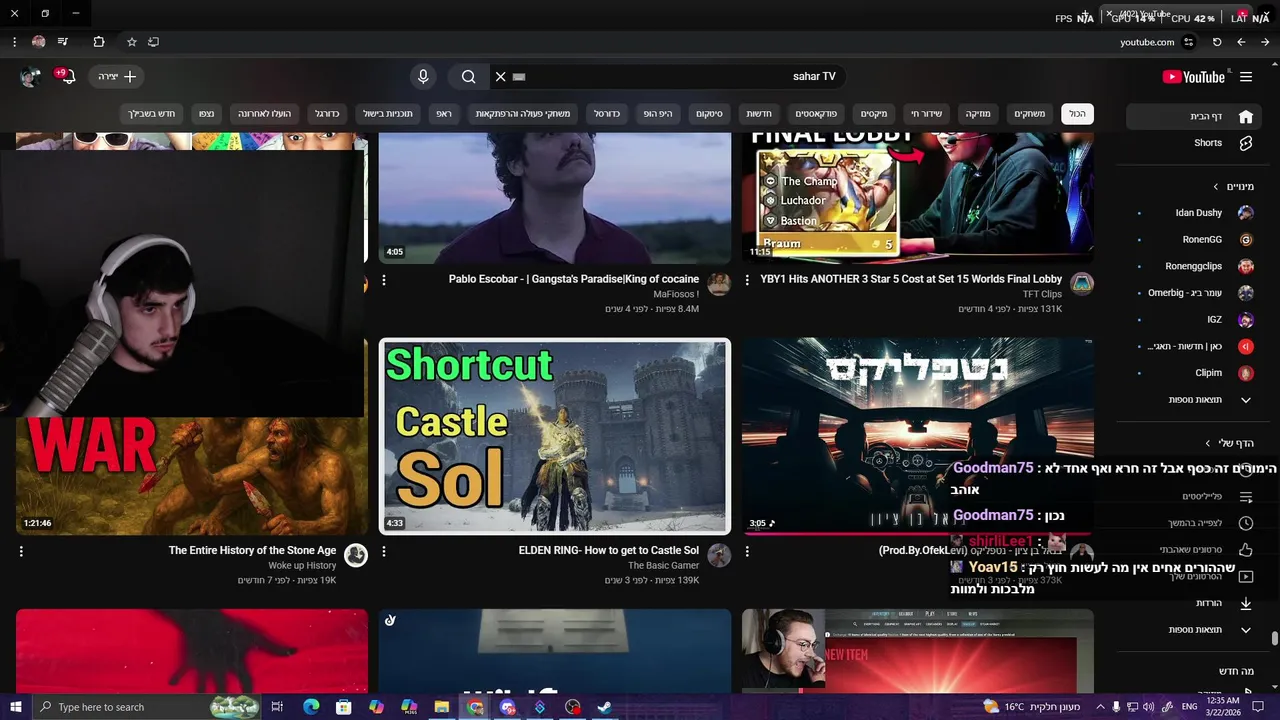Open Liked videos (סרטונים שאהבתי) in sidebar
The image size is (1280, 720).
[1192, 549]
